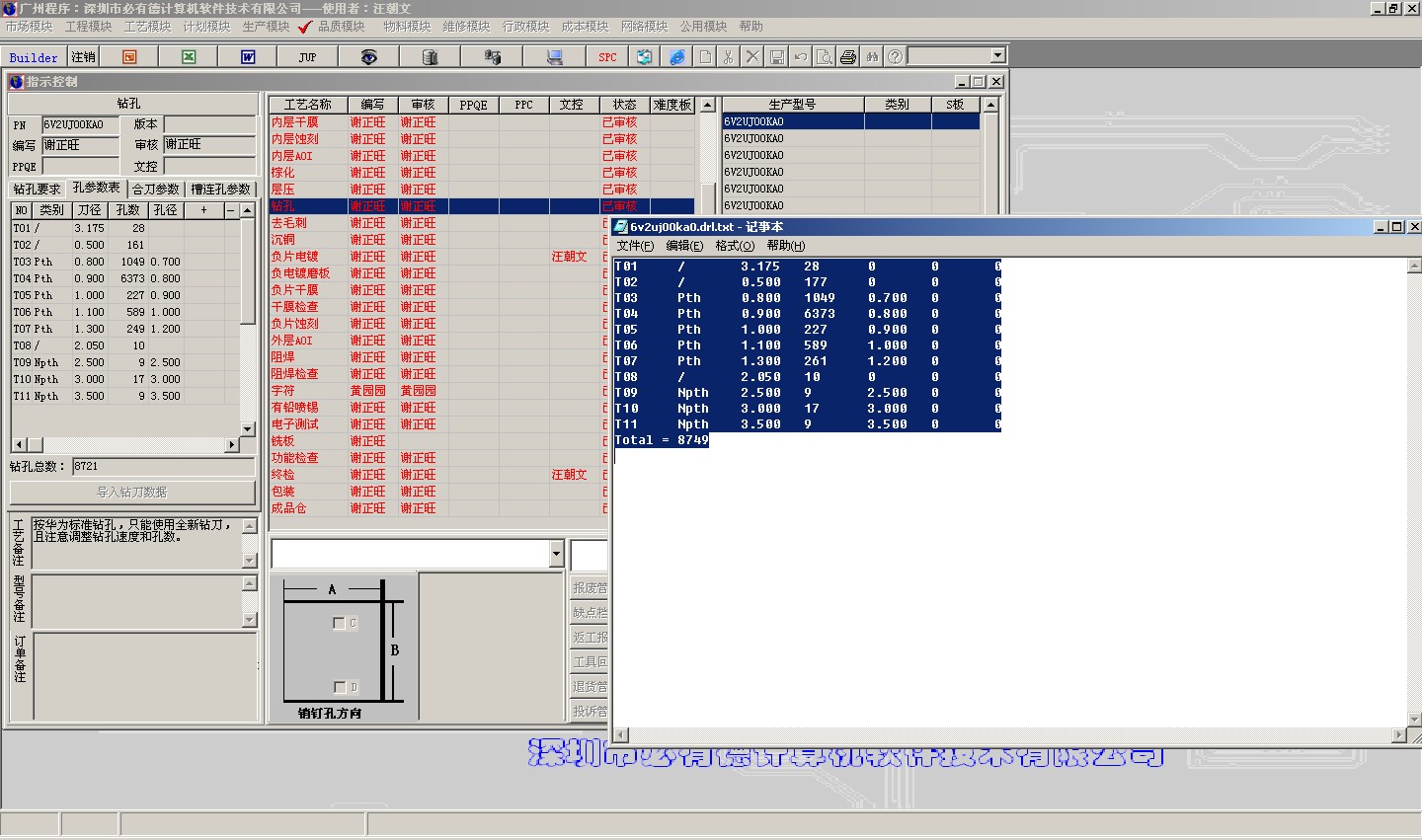The width and height of the screenshot is (1422, 840).
Task: Click the 投诉管 button
Action: [x=590, y=711]
